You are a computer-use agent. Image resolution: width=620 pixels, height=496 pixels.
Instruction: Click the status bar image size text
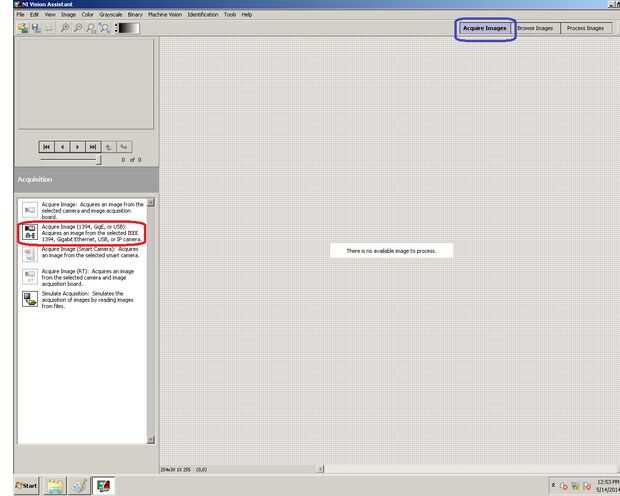(x=183, y=469)
